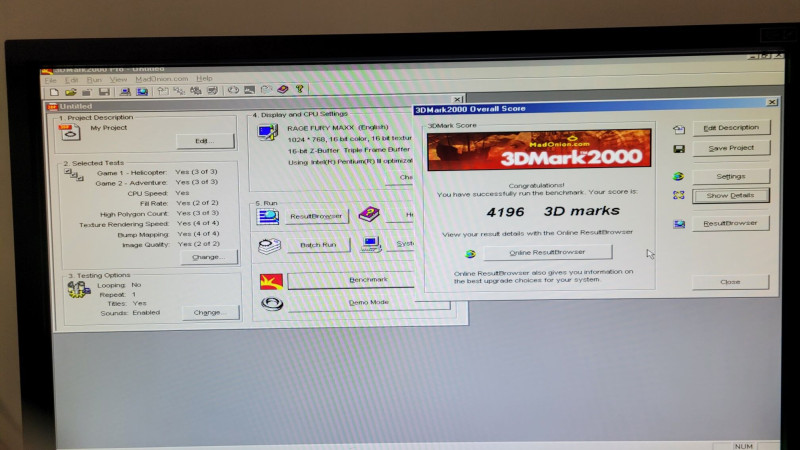Viewport: 800px width, 450px height.
Task: Click the Display and CPU Settings monitor icon
Action: coord(268,132)
